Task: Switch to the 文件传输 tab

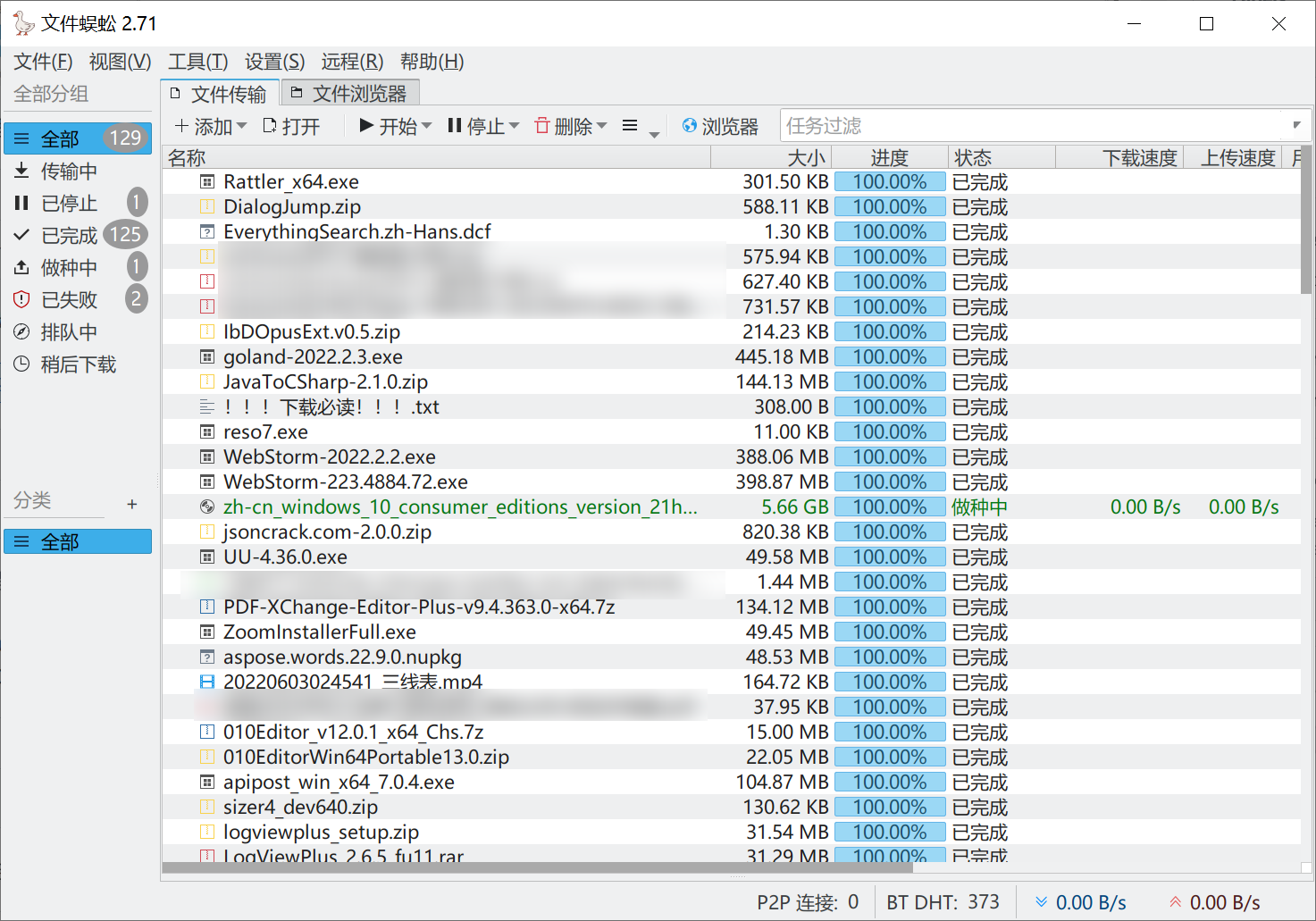Action: pos(220,93)
